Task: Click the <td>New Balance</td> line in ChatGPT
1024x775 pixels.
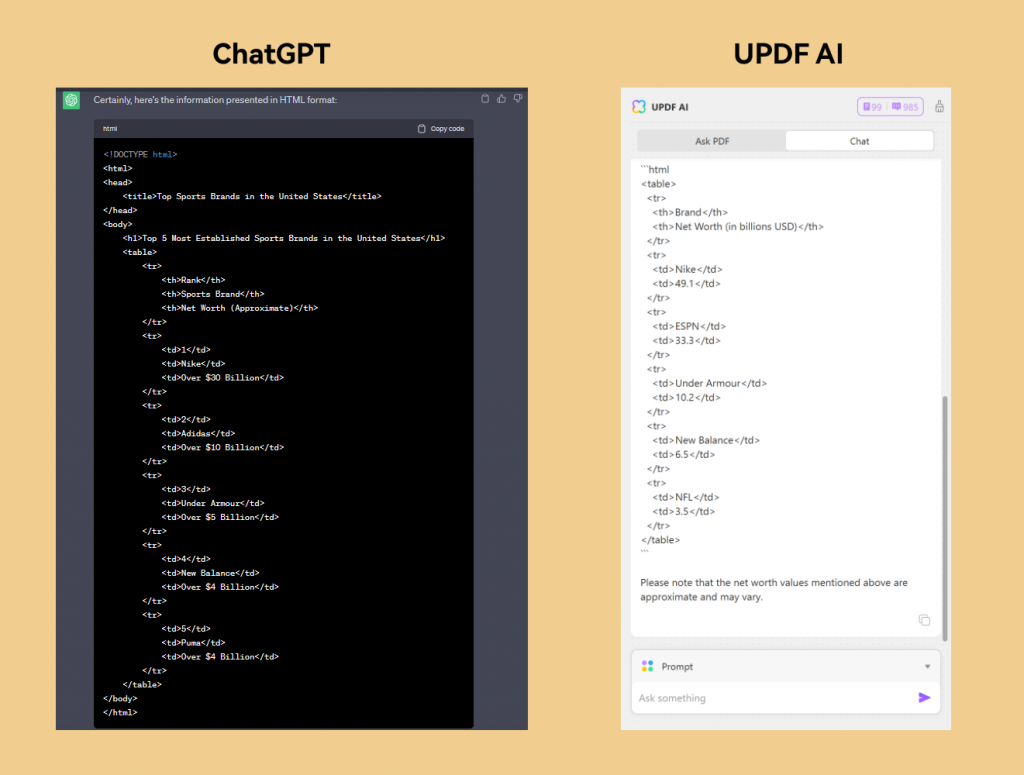Action: click(210, 573)
